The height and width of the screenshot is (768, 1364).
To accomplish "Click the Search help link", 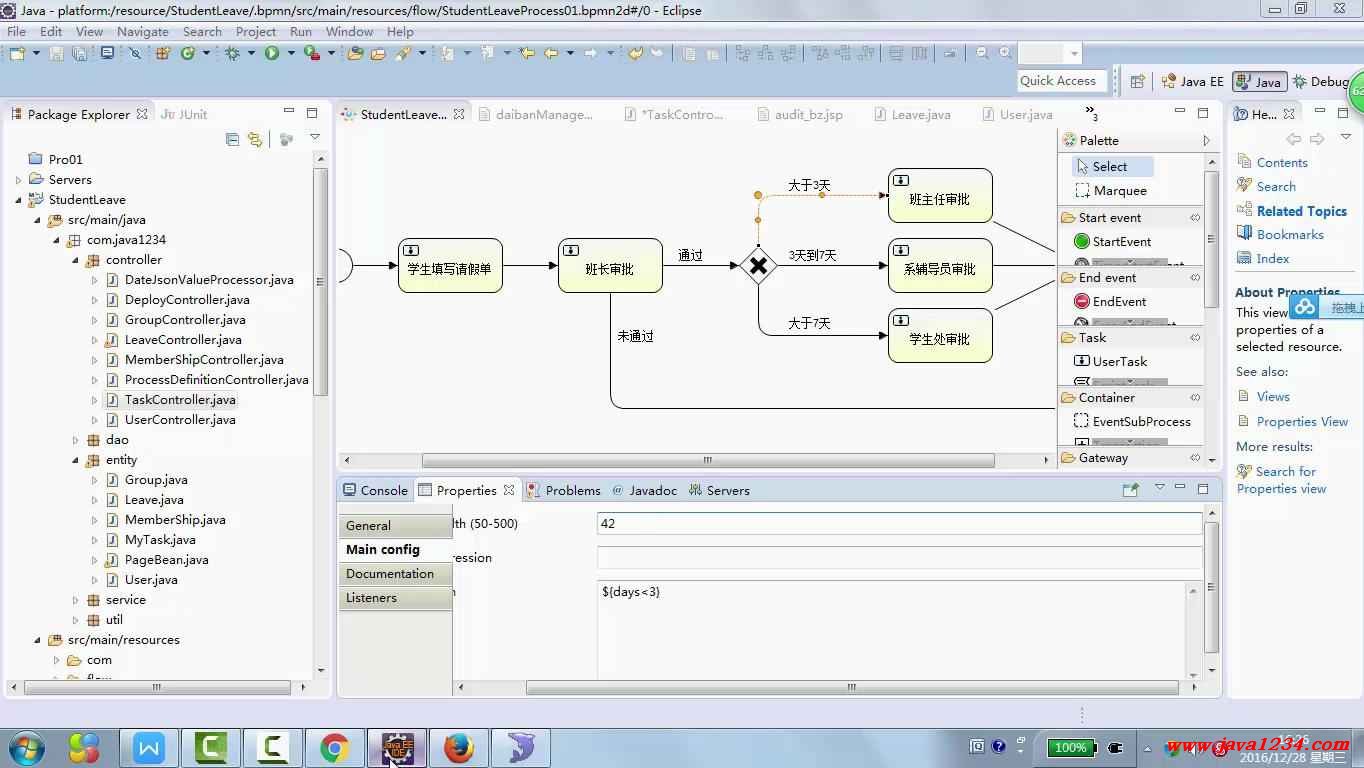I will click(1276, 186).
